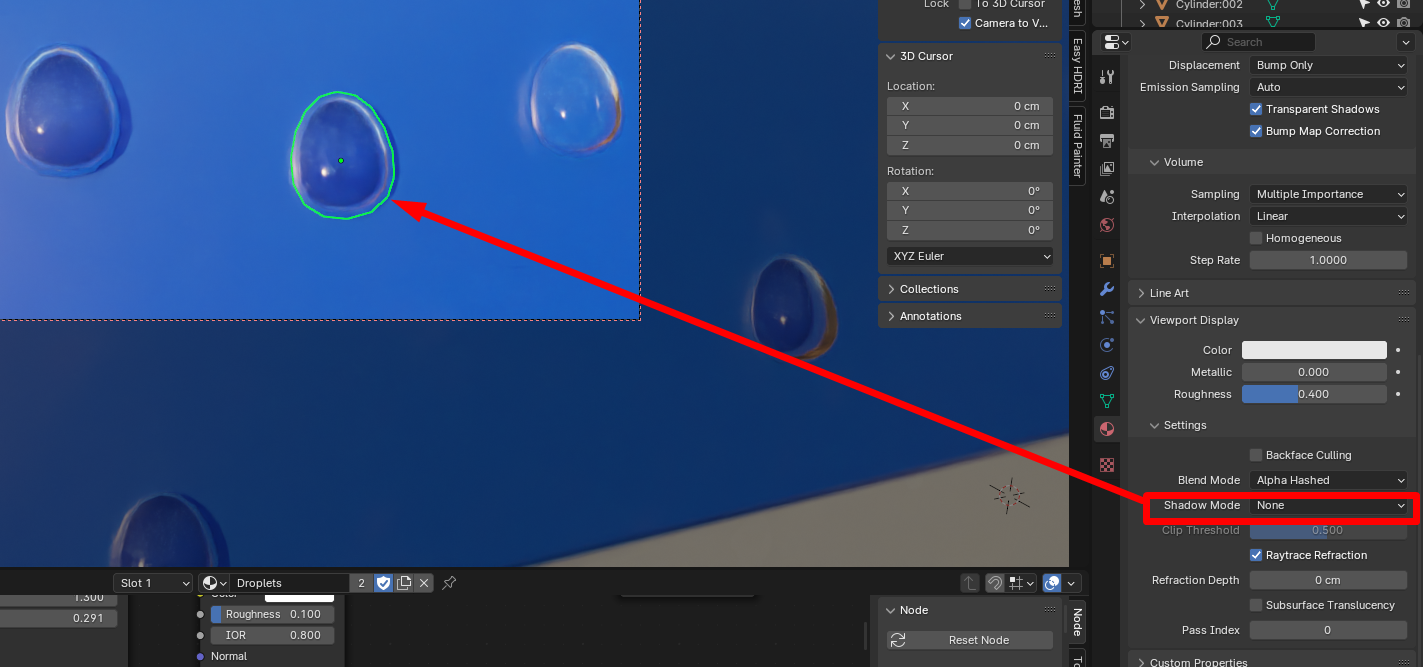Image resolution: width=1423 pixels, height=667 pixels.
Task: Toggle fake user shield for Droplets
Action: (x=383, y=583)
